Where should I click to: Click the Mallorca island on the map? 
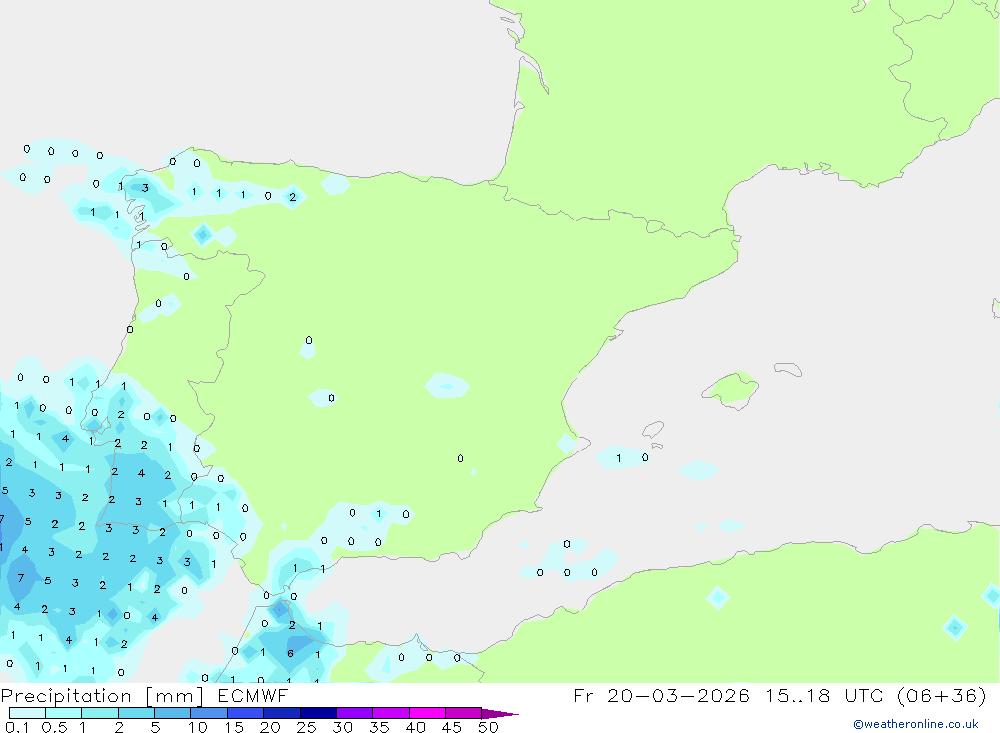pos(731,389)
